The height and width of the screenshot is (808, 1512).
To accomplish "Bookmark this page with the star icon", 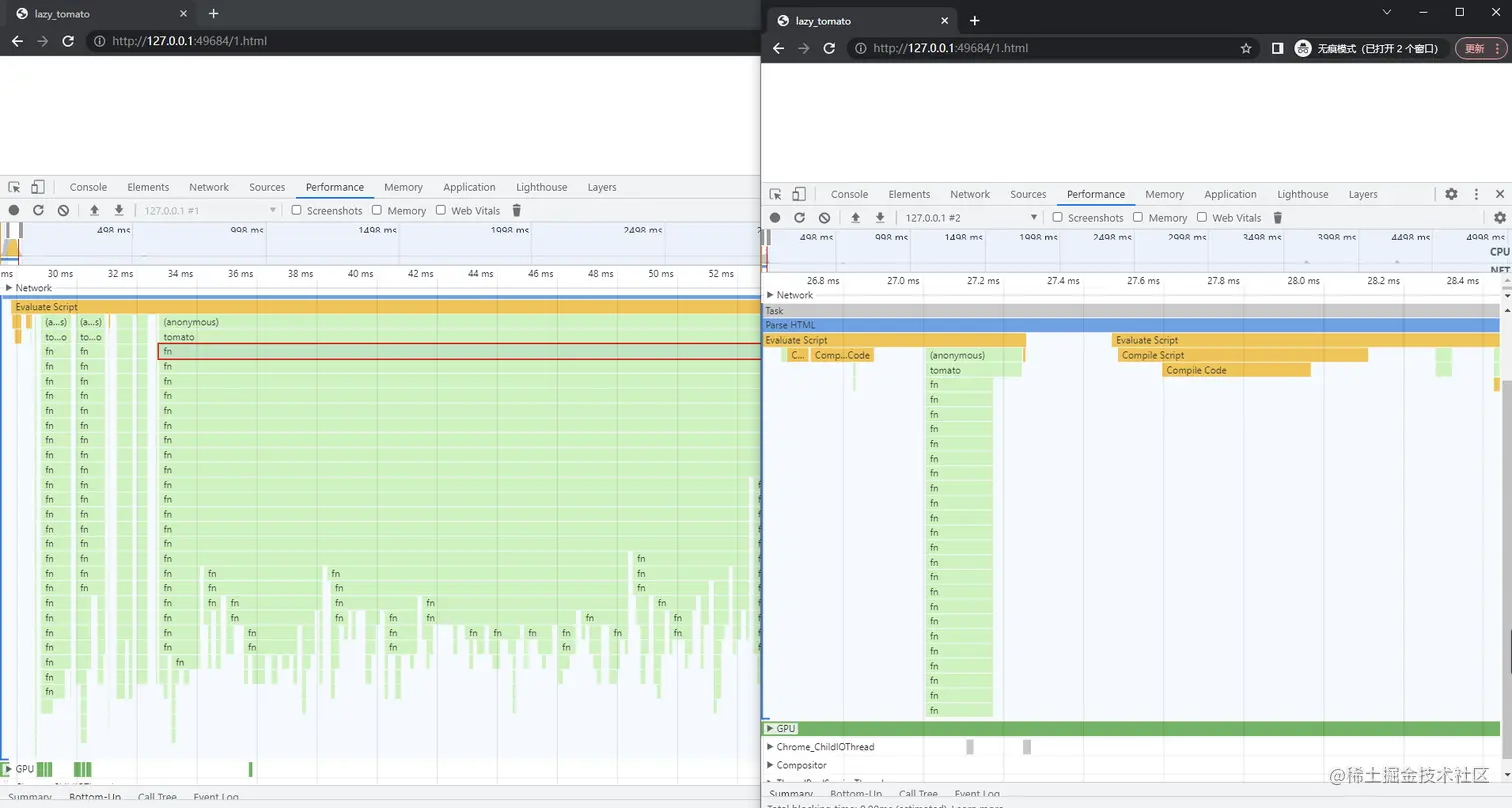I will [1246, 48].
